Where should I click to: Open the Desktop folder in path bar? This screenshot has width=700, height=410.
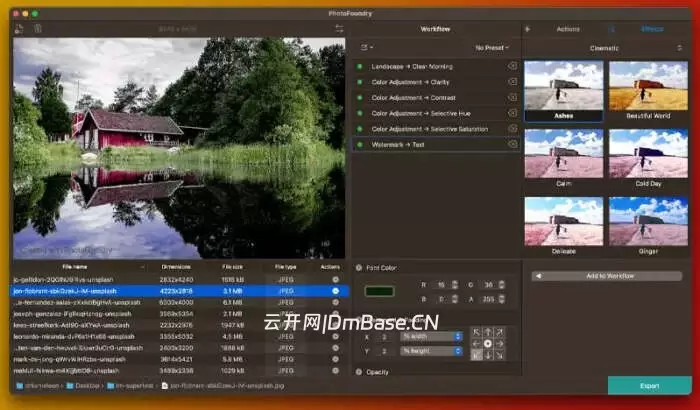[83, 385]
